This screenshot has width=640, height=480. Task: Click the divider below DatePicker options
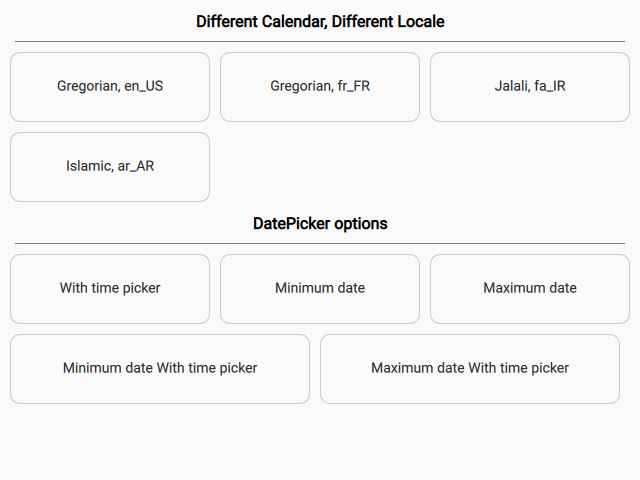point(320,244)
